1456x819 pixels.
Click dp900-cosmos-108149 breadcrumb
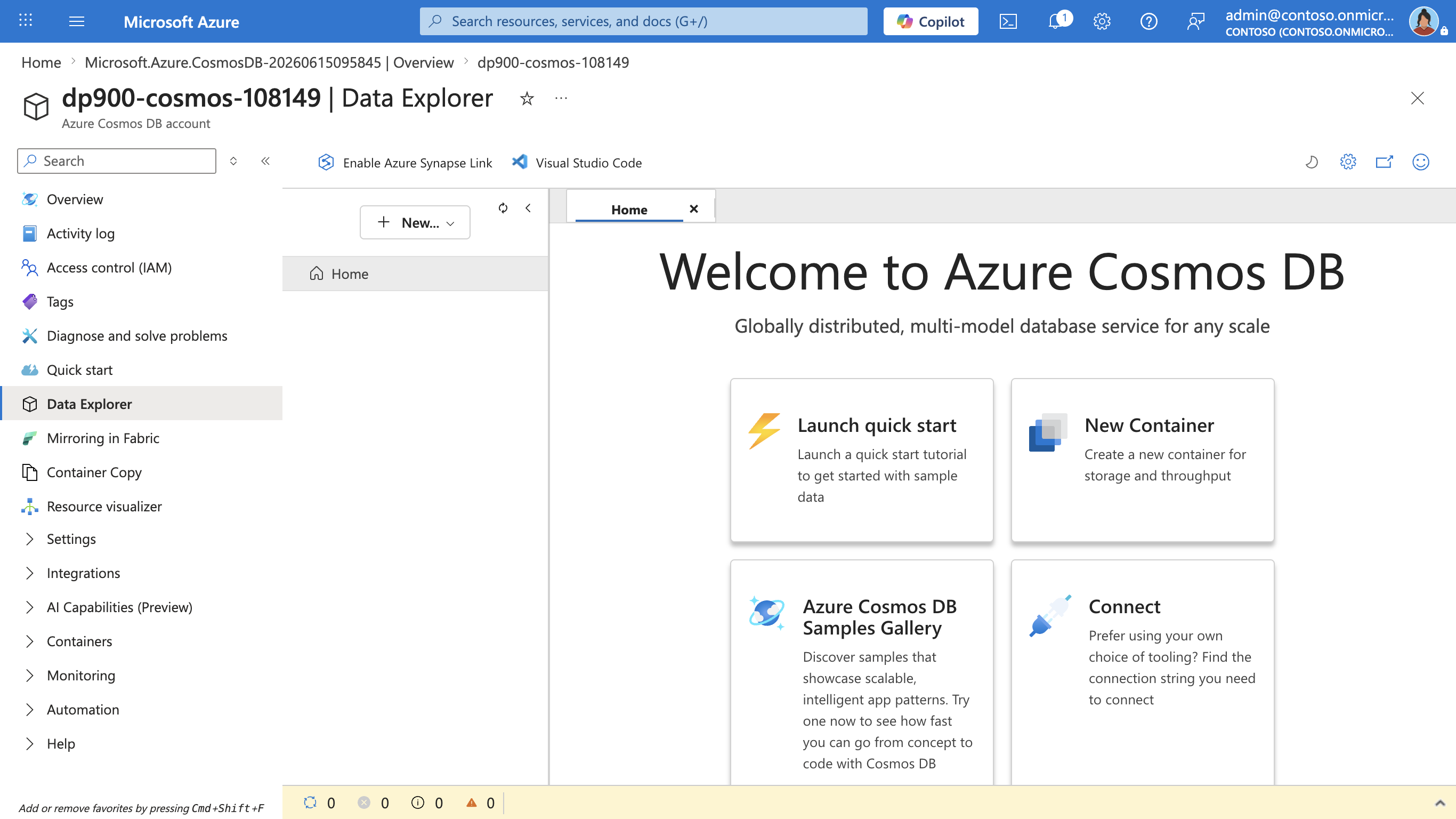tap(553, 62)
